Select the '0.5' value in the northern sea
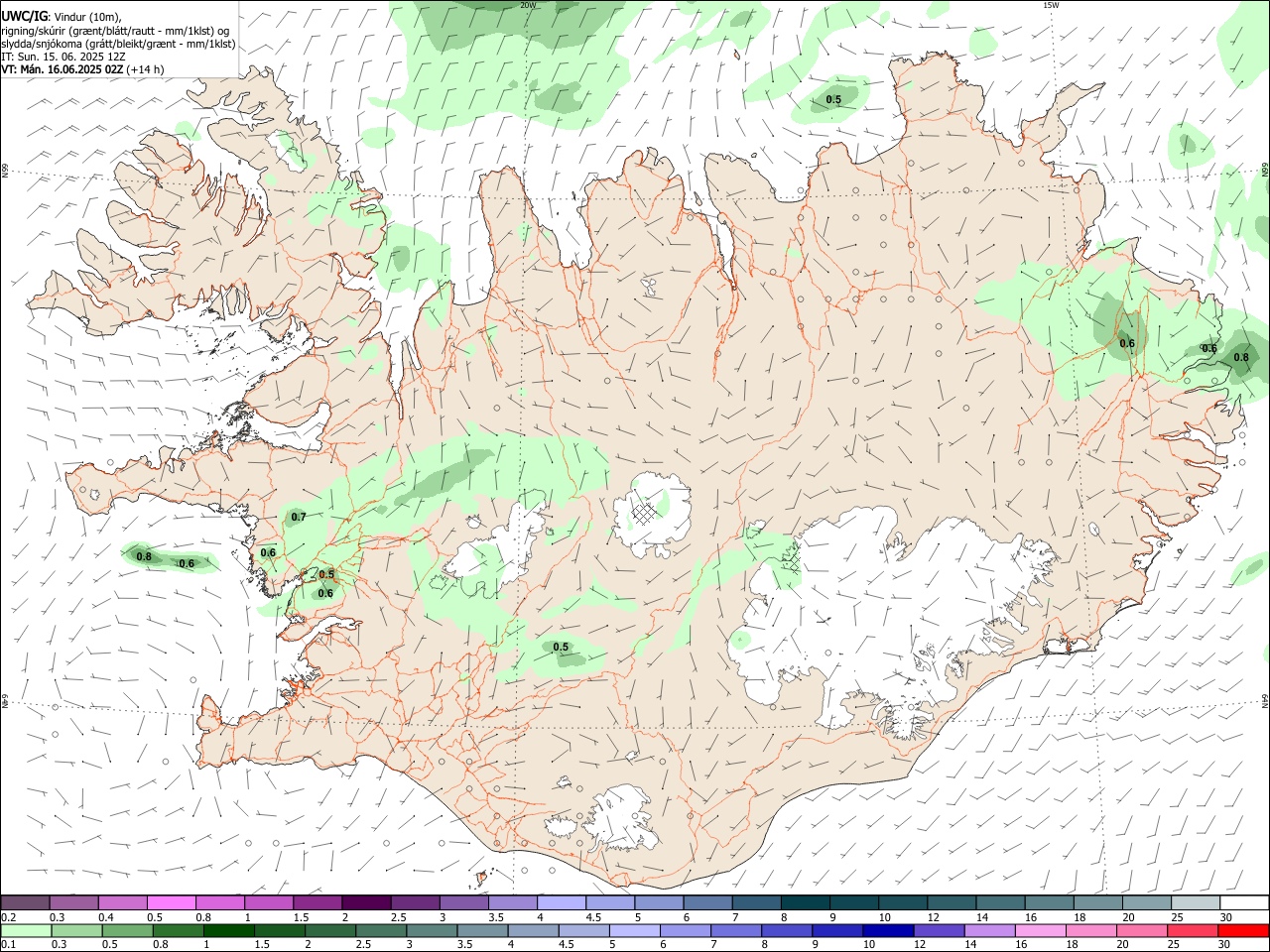 [x=833, y=99]
